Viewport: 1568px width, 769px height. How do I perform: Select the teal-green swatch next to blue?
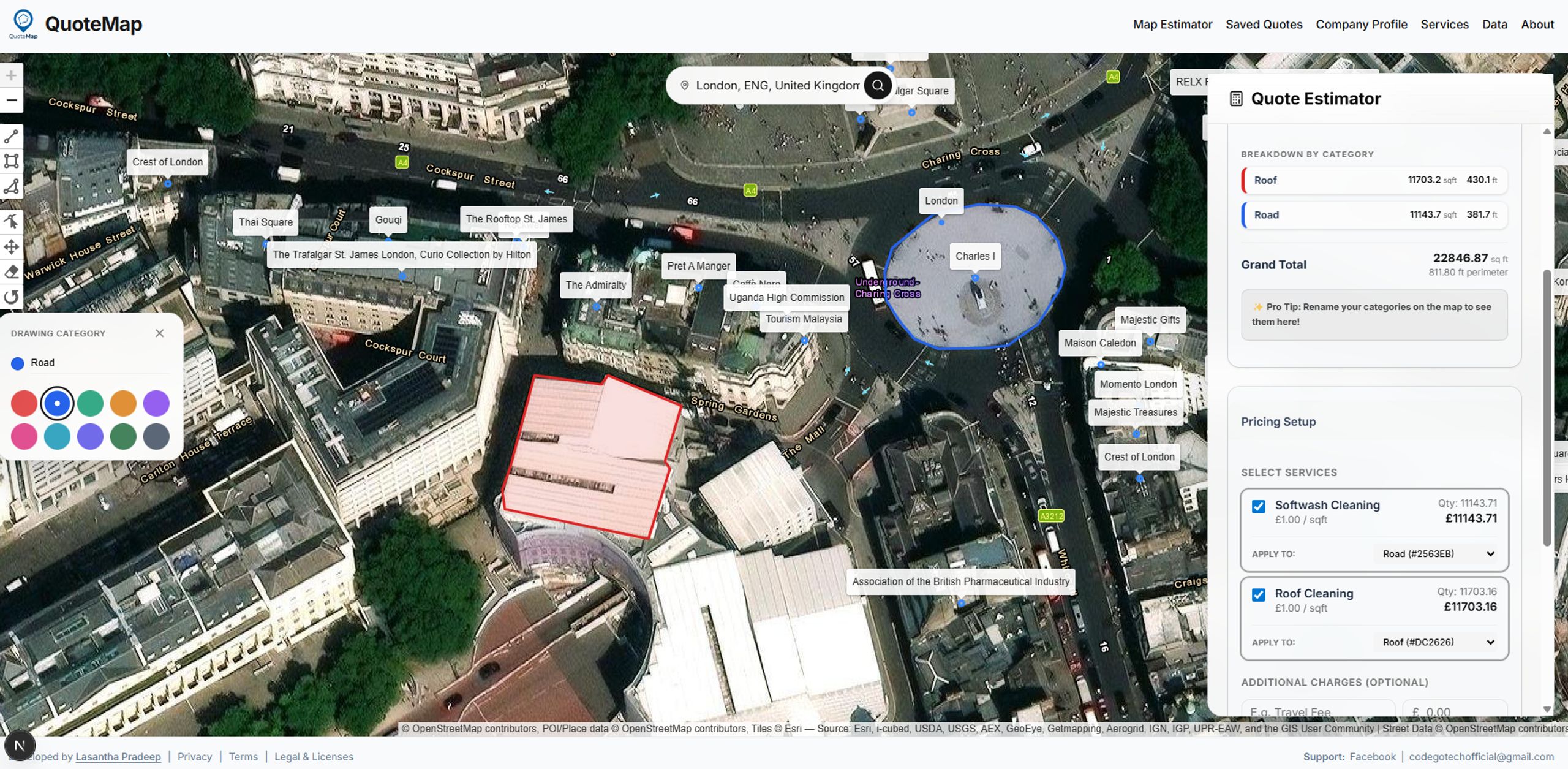click(90, 403)
